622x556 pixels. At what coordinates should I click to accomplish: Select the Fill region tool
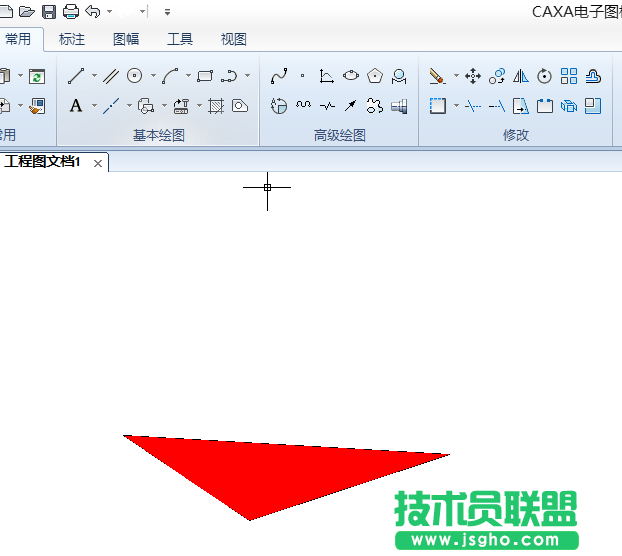click(240, 106)
